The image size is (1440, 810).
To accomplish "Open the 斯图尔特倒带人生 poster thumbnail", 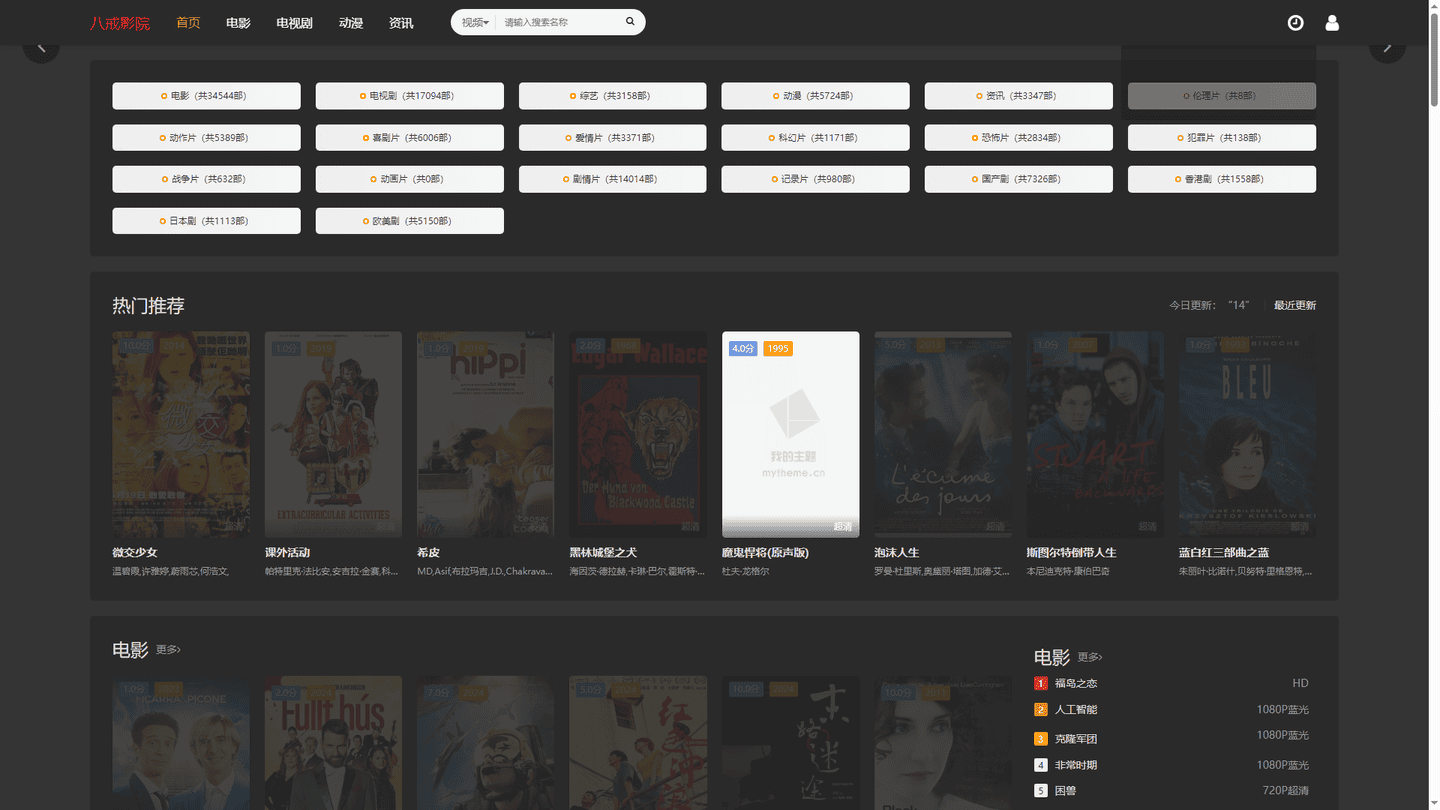I will click(x=1095, y=435).
